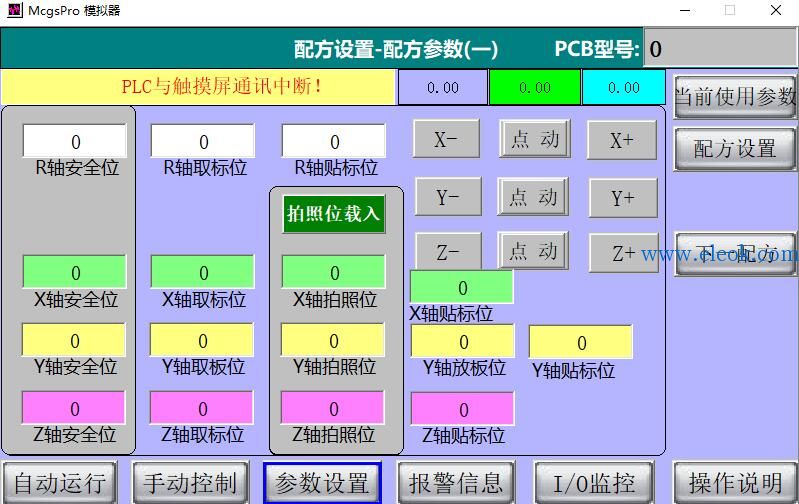Image resolution: width=799 pixels, height=504 pixels.
Task: Click the 配方设置-配方参数(一) title text
Action: (396, 49)
